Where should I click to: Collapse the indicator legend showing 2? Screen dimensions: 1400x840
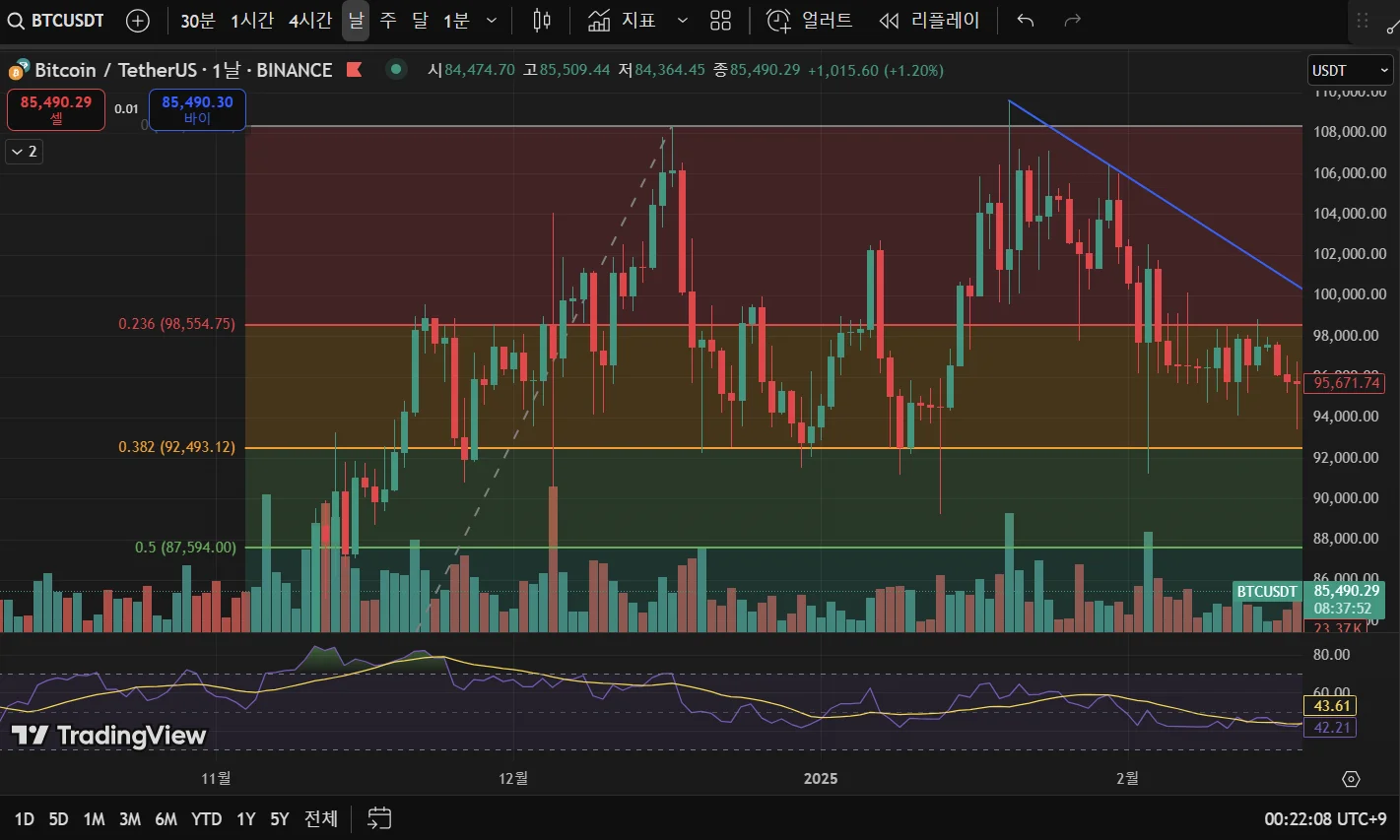coord(25,152)
